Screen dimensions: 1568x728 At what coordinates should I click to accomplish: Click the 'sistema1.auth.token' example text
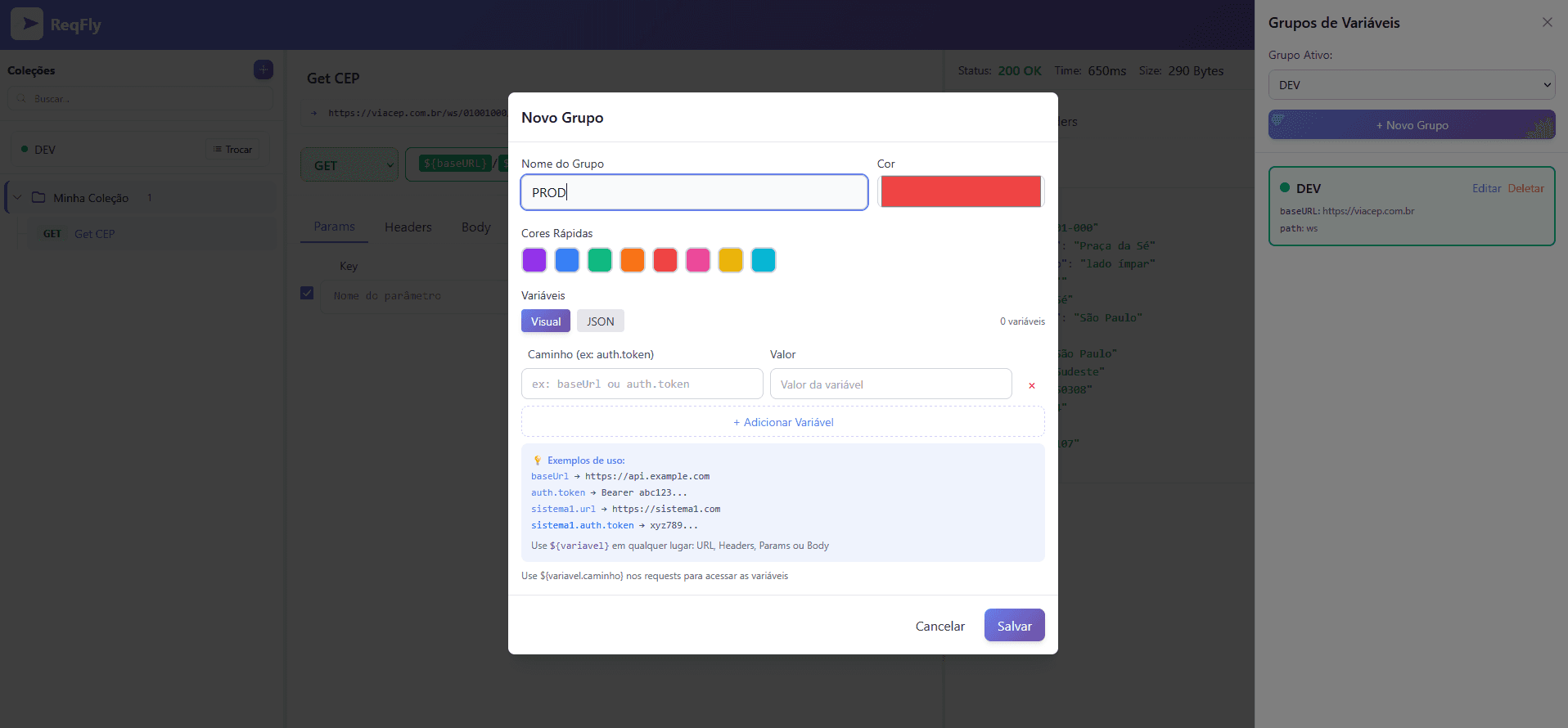pyautogui.click(x=582, y=525)
